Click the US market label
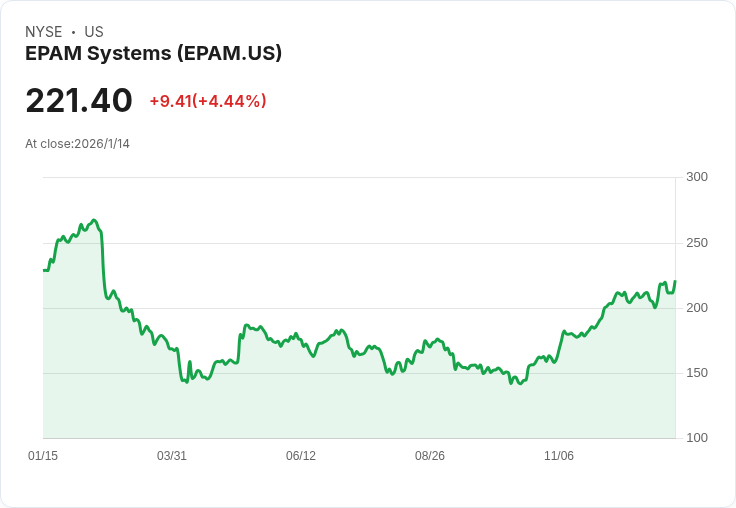The image size is (736, 508). [x=94, y=32]
